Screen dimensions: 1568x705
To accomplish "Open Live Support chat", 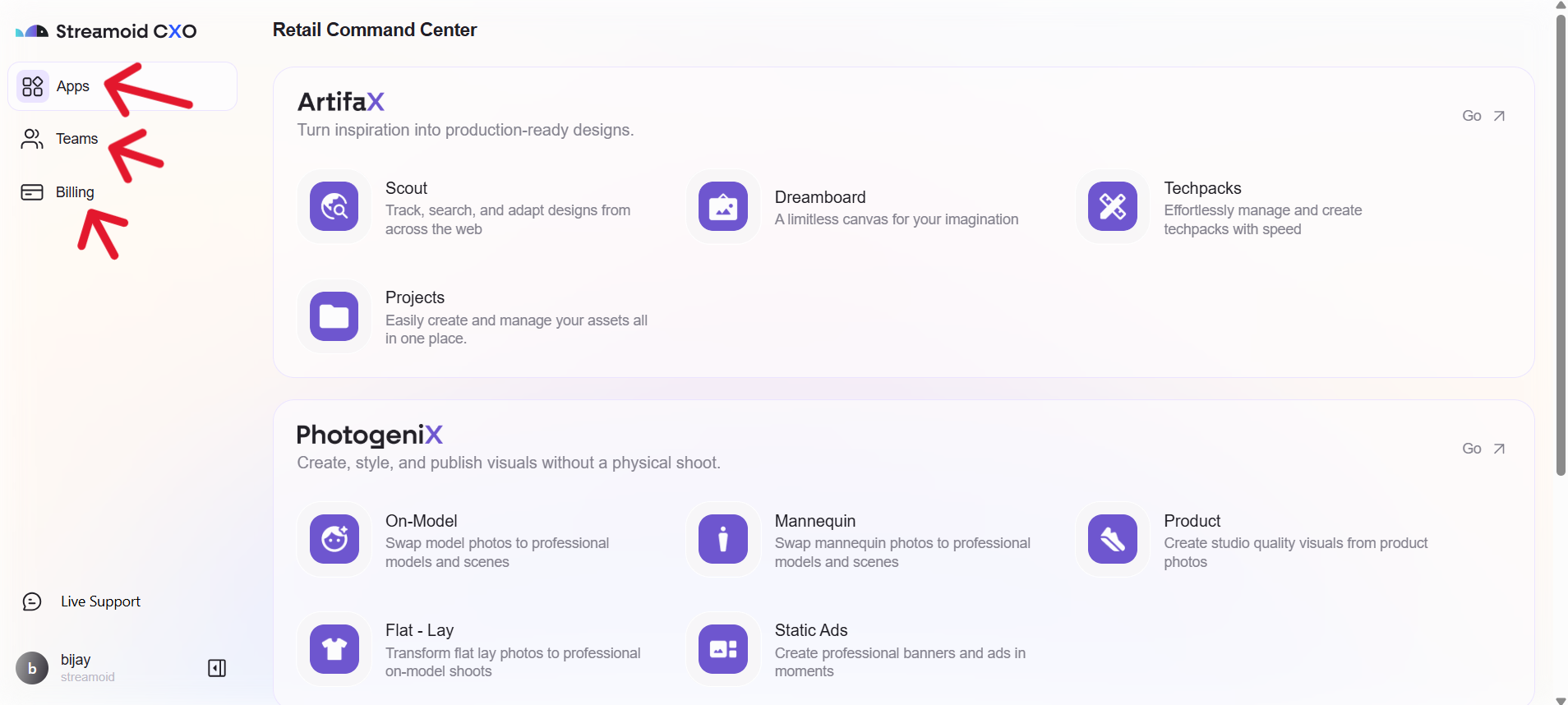I will click(99, 601).
